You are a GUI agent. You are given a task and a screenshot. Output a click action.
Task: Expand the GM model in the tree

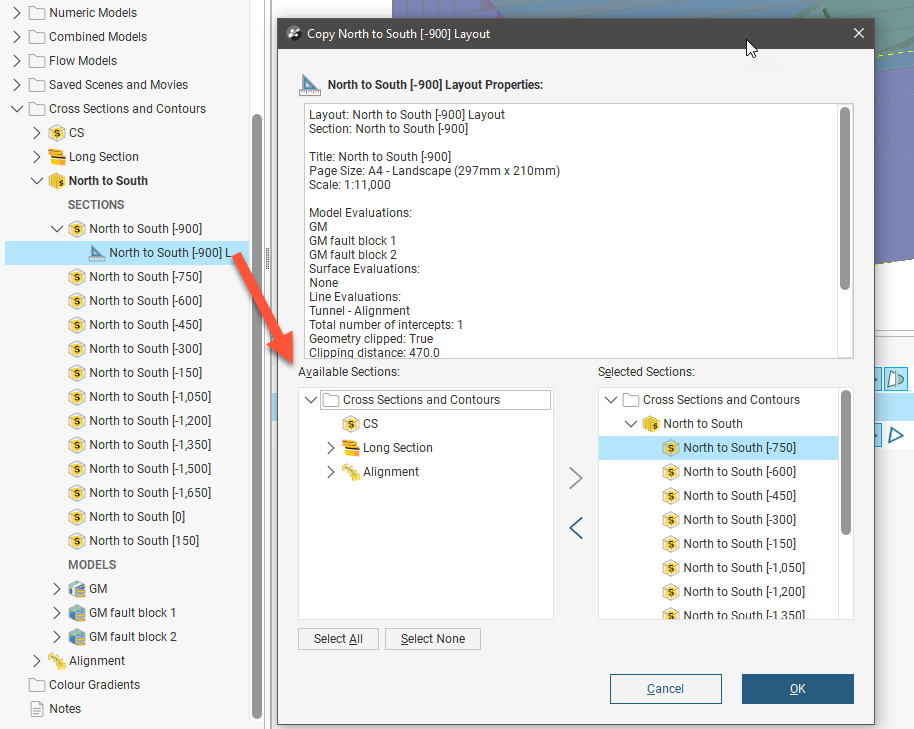click(57, 589)
